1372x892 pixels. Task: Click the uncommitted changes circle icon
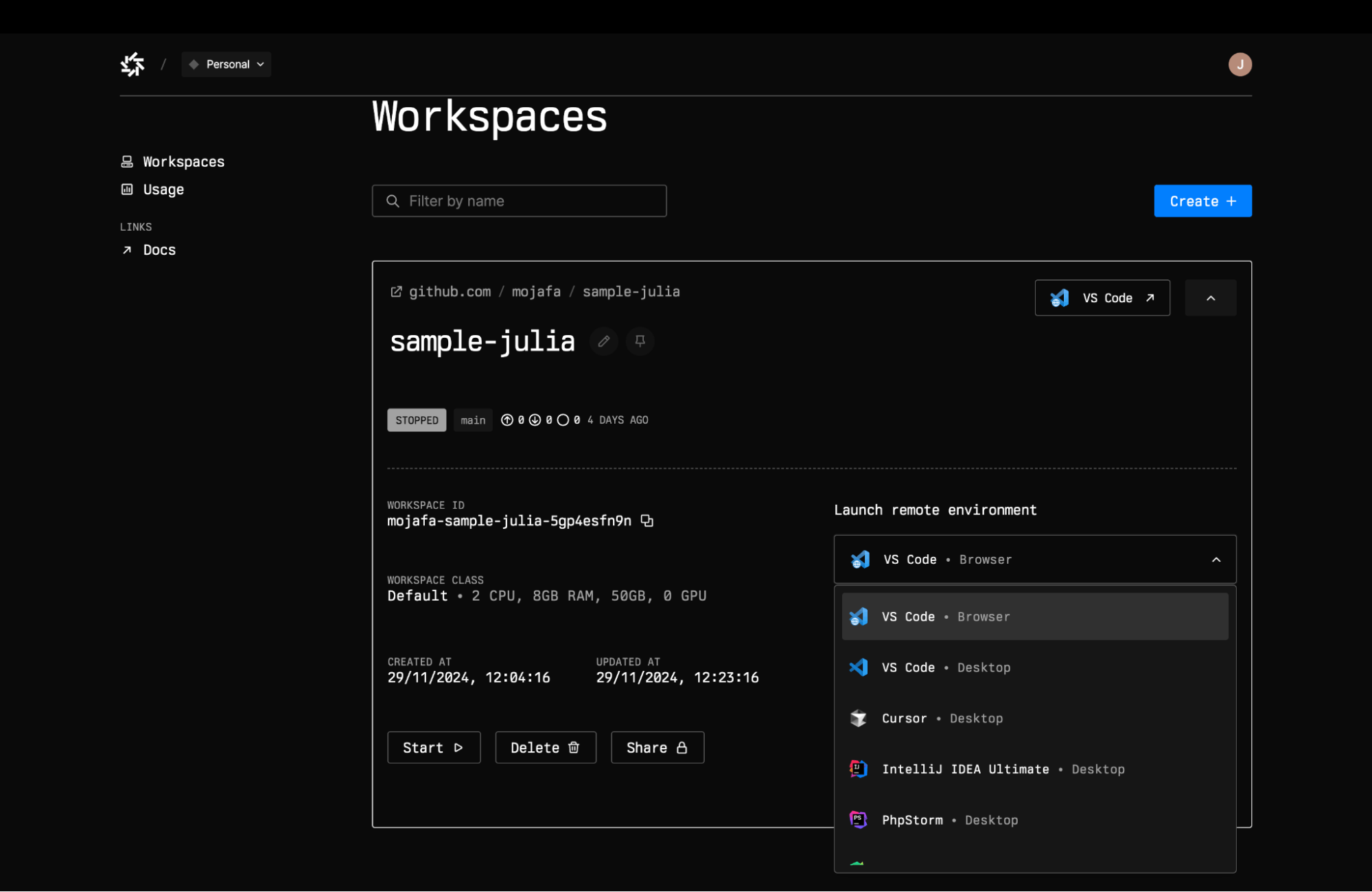(x=563, y=420)
